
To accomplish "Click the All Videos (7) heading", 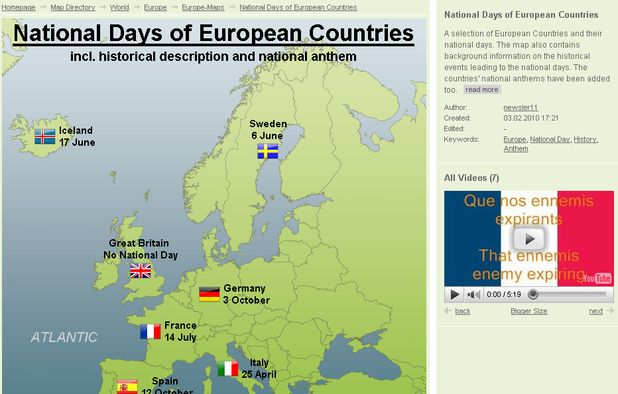I will [x=471, y=178].
